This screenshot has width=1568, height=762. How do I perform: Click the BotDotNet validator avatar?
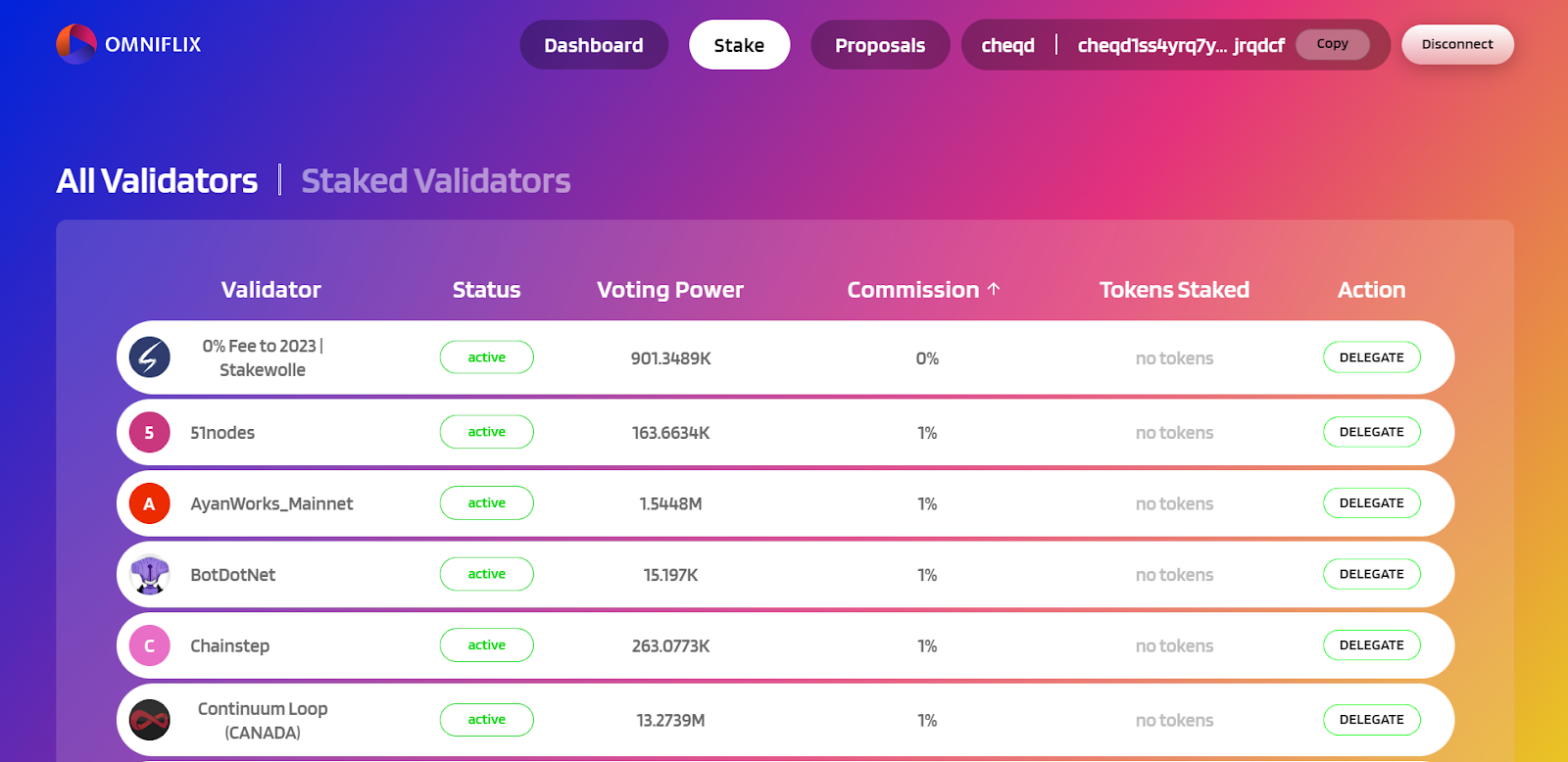click(x=150, y=575)
